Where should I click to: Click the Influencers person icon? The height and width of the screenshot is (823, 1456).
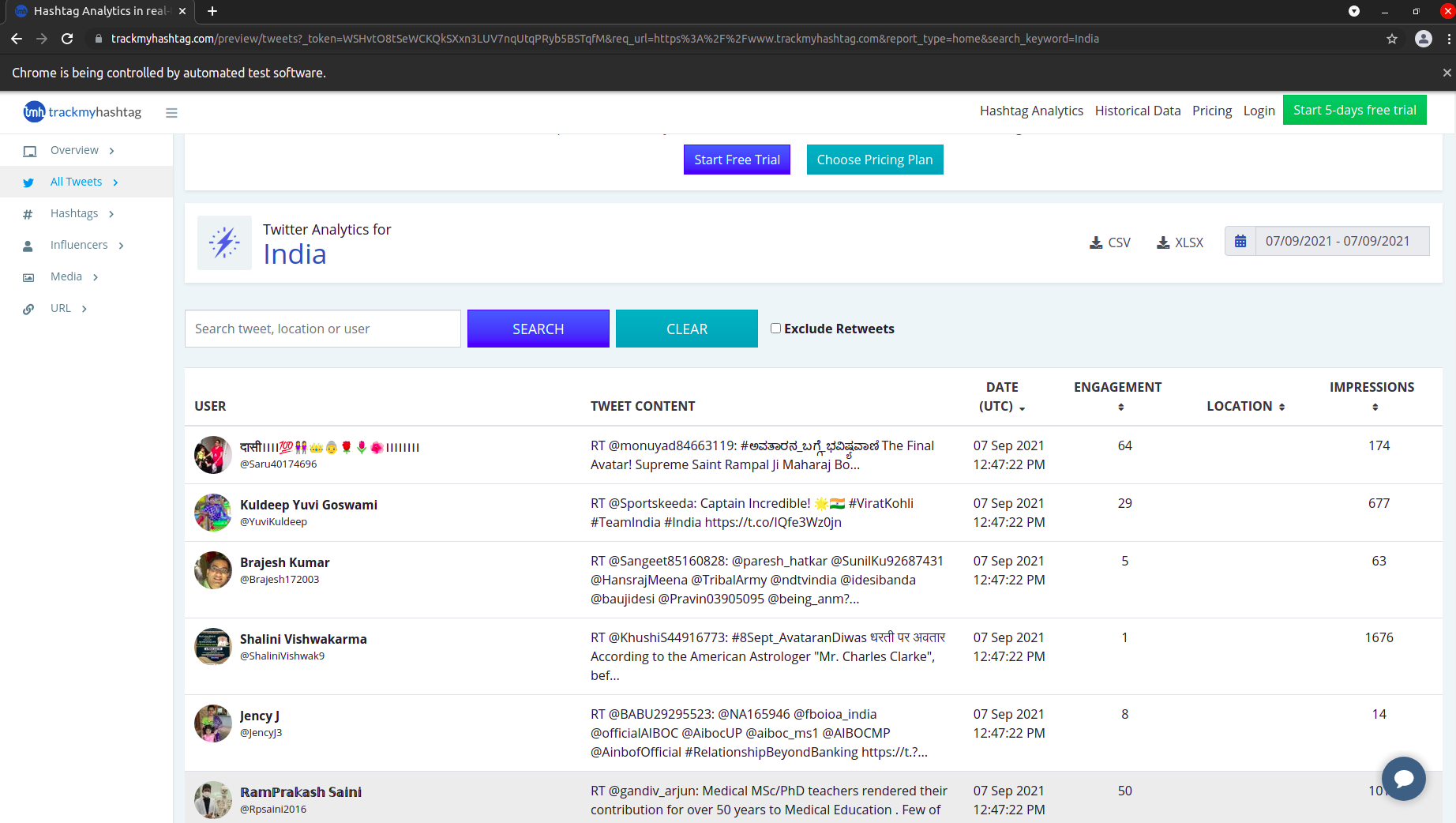point(28,246)
